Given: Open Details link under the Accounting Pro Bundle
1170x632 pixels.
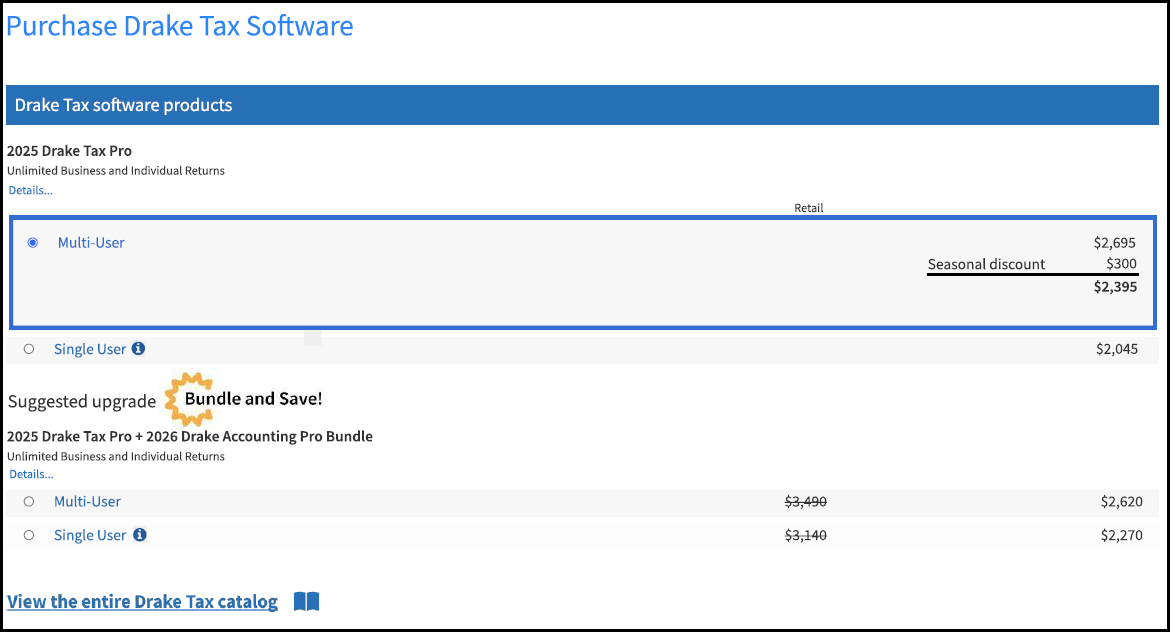Looking at the screenshot, I should click(x=31, y=474).
